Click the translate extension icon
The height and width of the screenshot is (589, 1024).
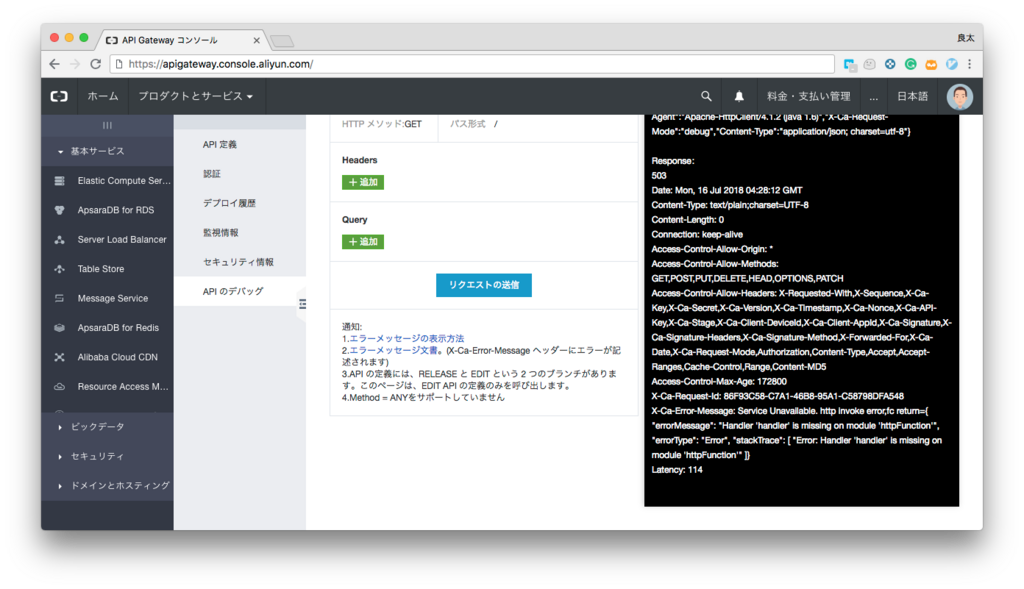pos(850,64)
